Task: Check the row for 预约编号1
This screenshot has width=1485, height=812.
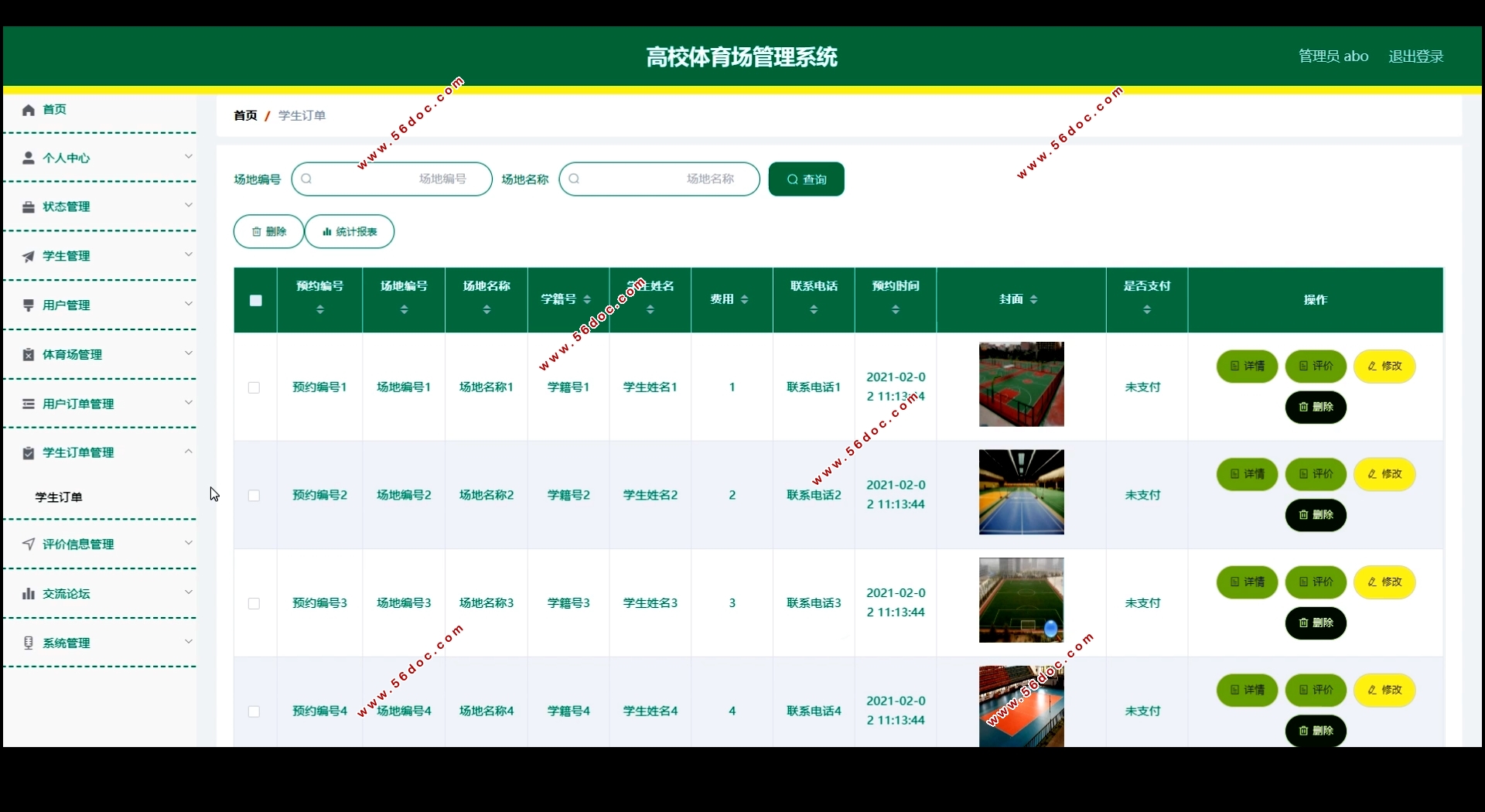Action: [254, 387]
